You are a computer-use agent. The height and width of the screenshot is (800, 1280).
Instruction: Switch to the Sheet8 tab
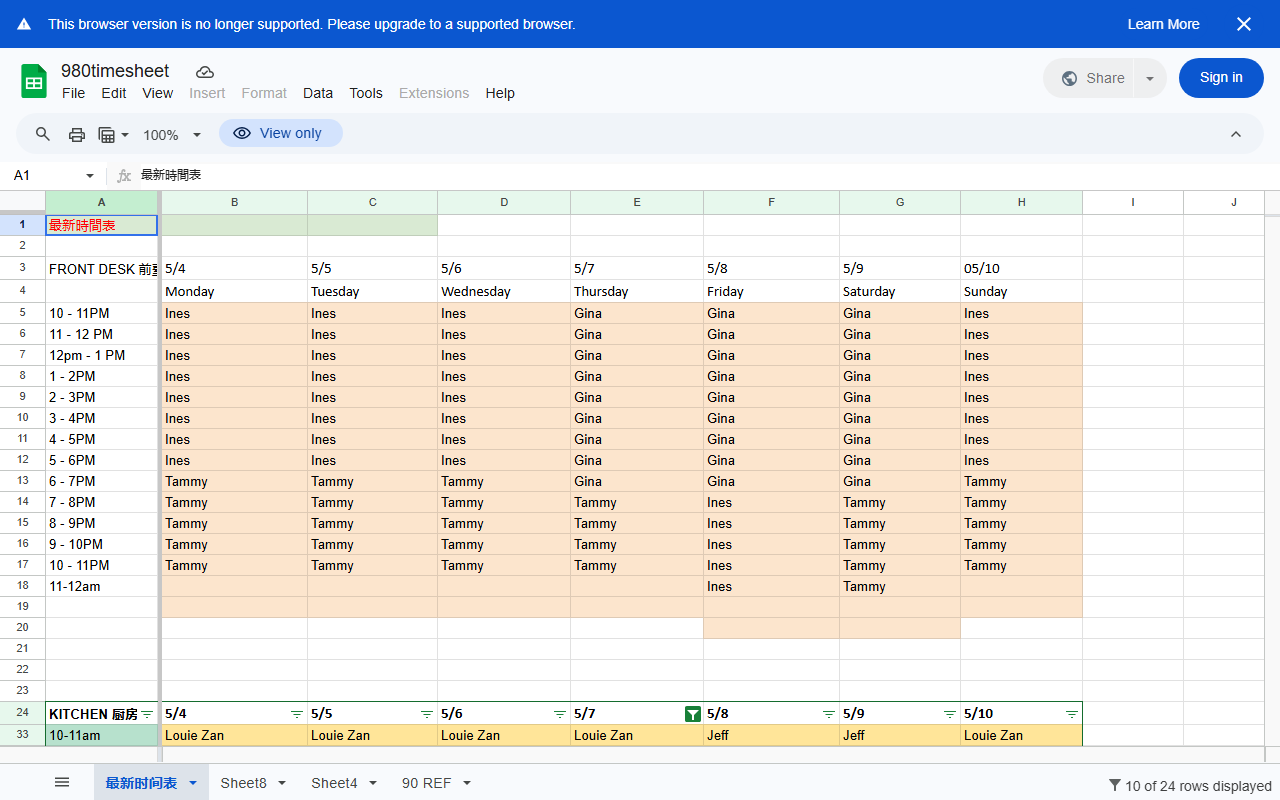(244, 783)
